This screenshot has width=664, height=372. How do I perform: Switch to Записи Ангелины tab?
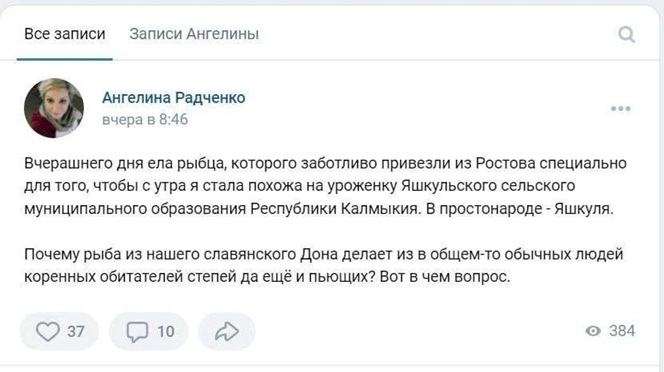click(x=194, y=34)
